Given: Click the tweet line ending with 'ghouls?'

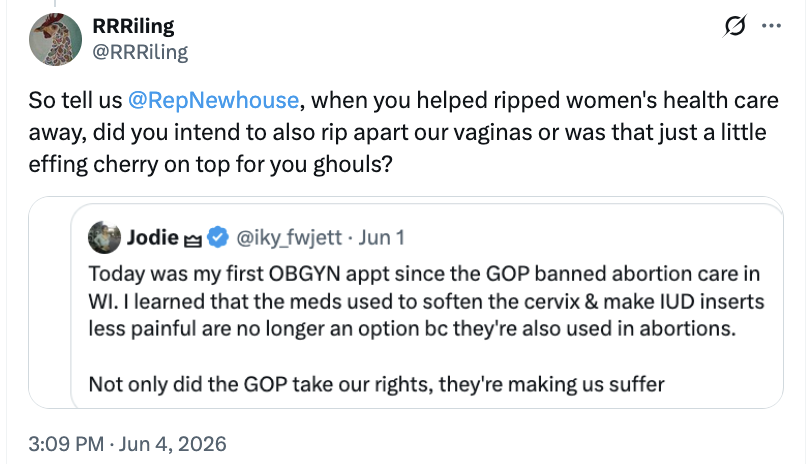Looking at the screenshot, I should pyautogui.click(x=210, y=164).
